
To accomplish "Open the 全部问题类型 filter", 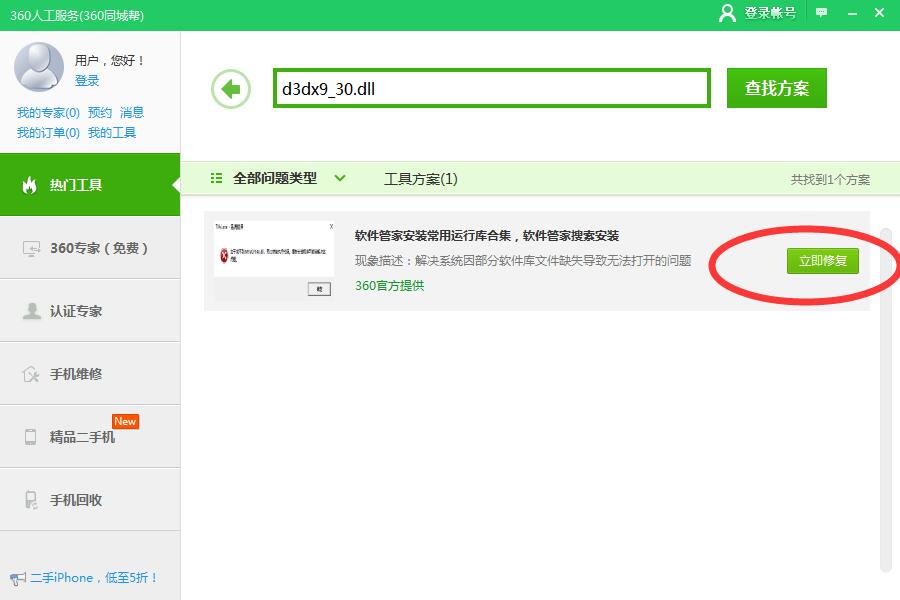I will click(x=275, y=179).
